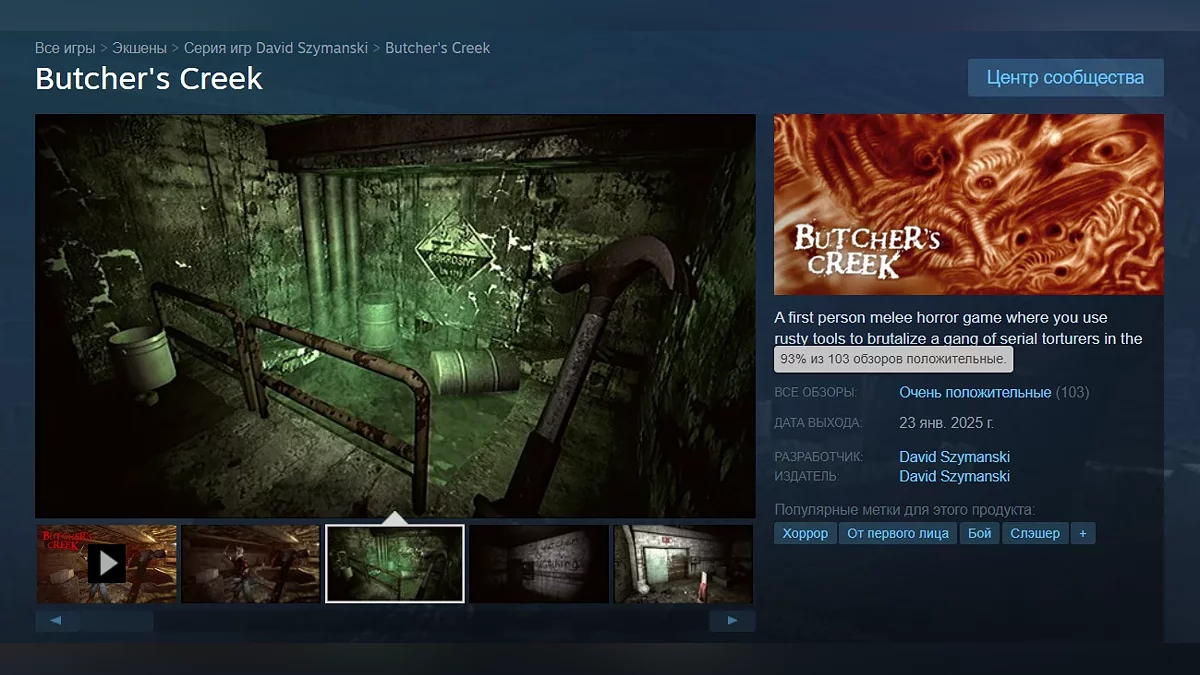Select the highlighted green sewer thumbnail
Screen dimensions: 1200x675
(395, 564)
